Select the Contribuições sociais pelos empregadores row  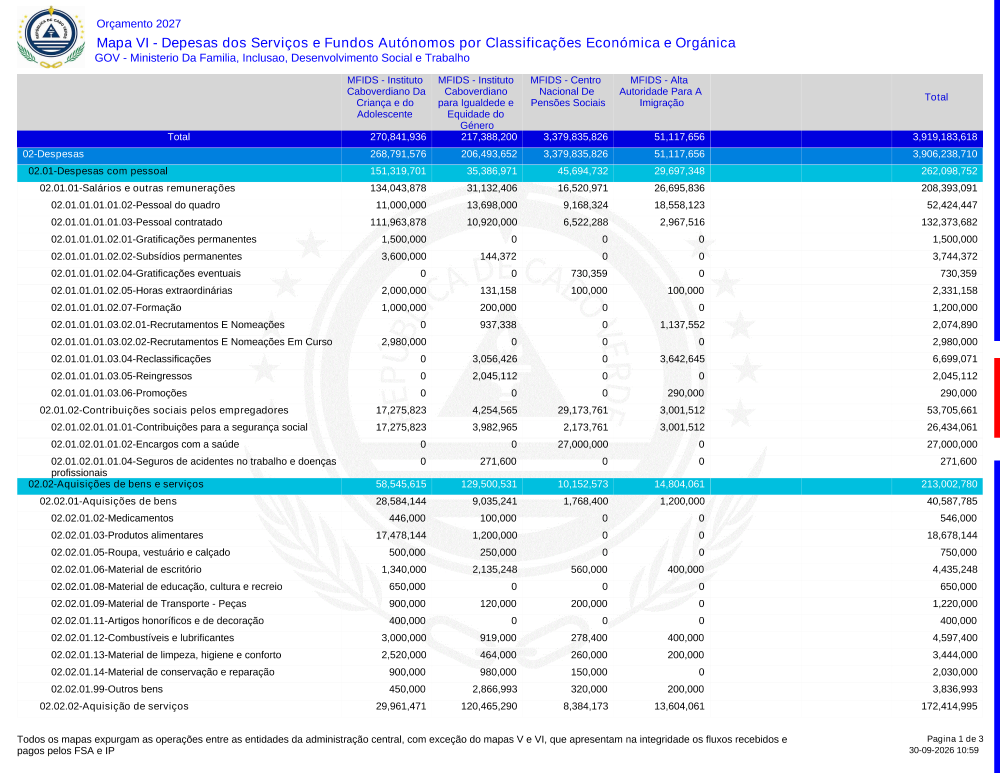click(499, 410)
